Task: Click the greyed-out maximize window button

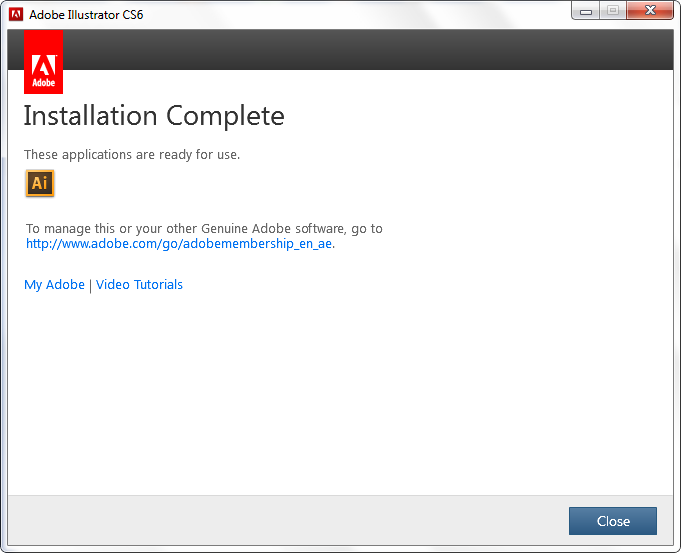Action: pos(612,11)
